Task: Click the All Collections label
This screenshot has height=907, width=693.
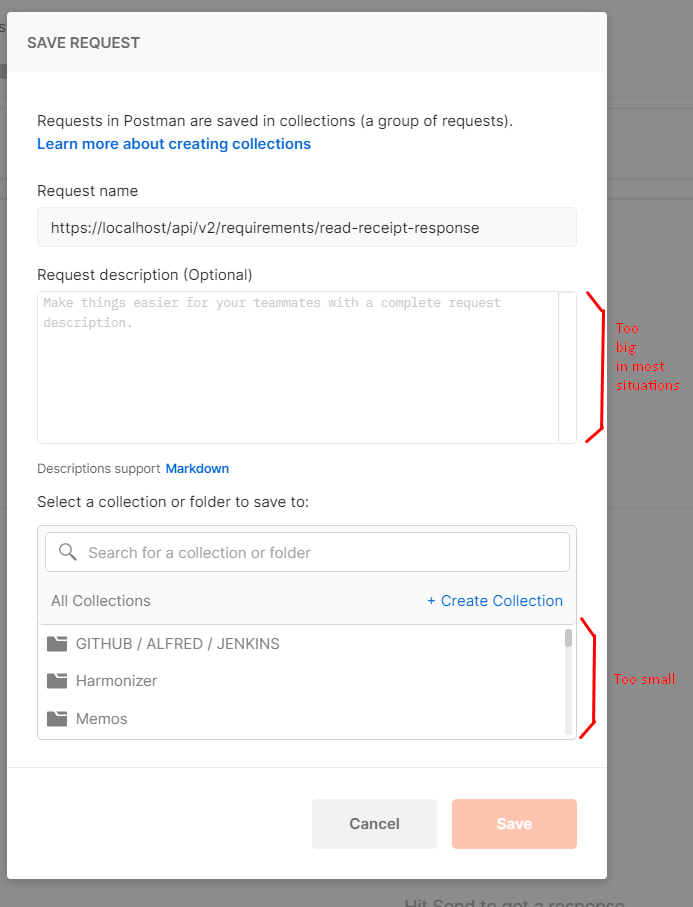Action: (100, 600)
